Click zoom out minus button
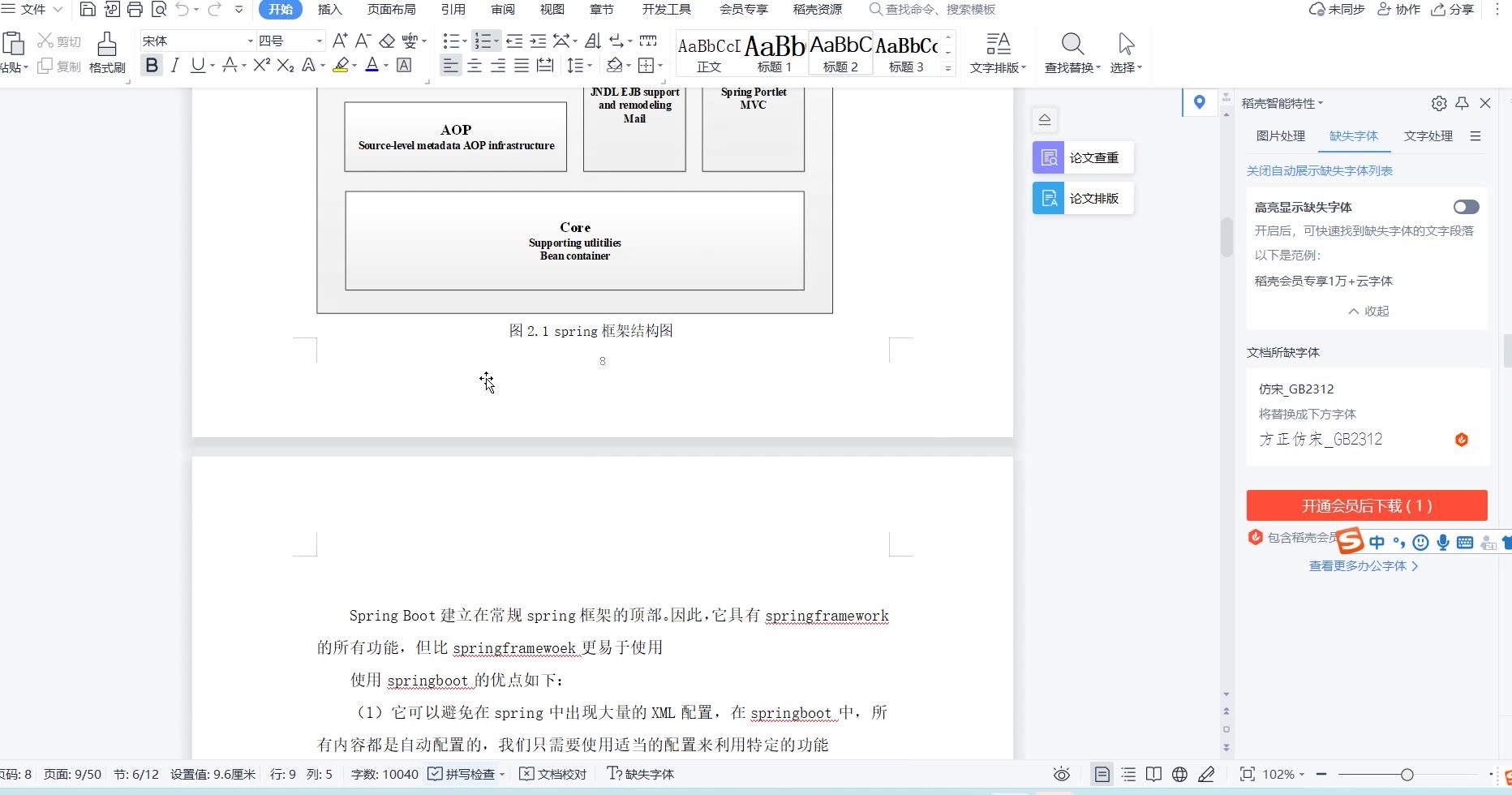Viewport: 1512px width, 795px height. [1321, 775]
